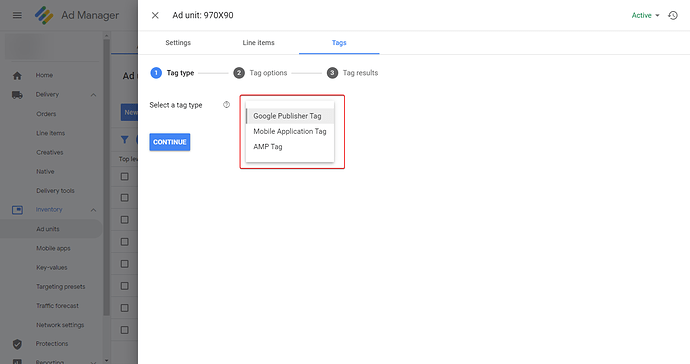Open Targeting presets in the sidebar

[x=60, y=287]
